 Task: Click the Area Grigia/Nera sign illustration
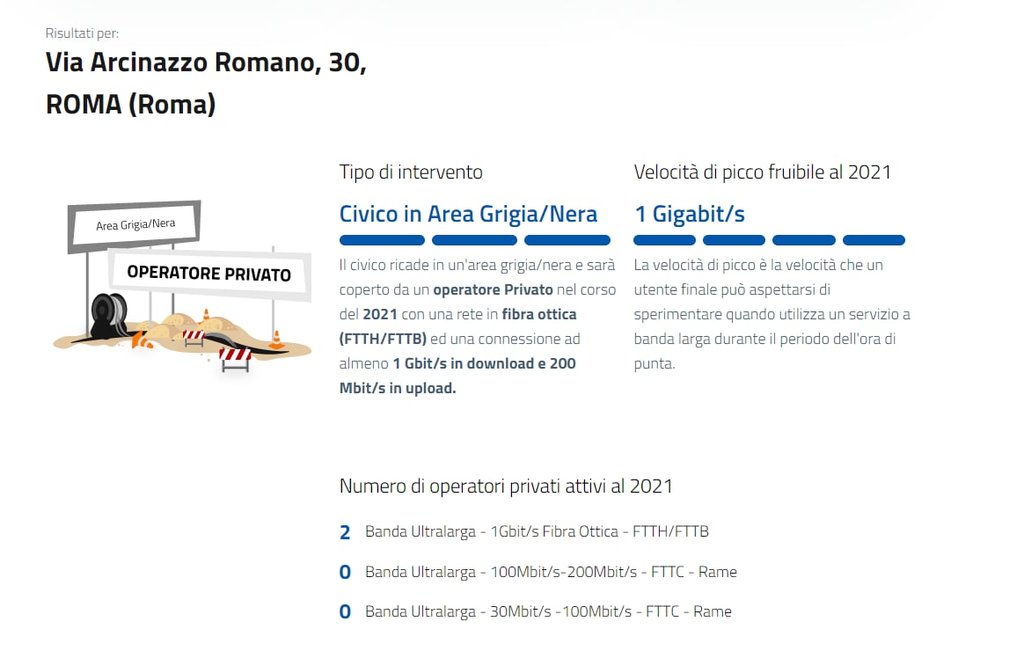135,225
